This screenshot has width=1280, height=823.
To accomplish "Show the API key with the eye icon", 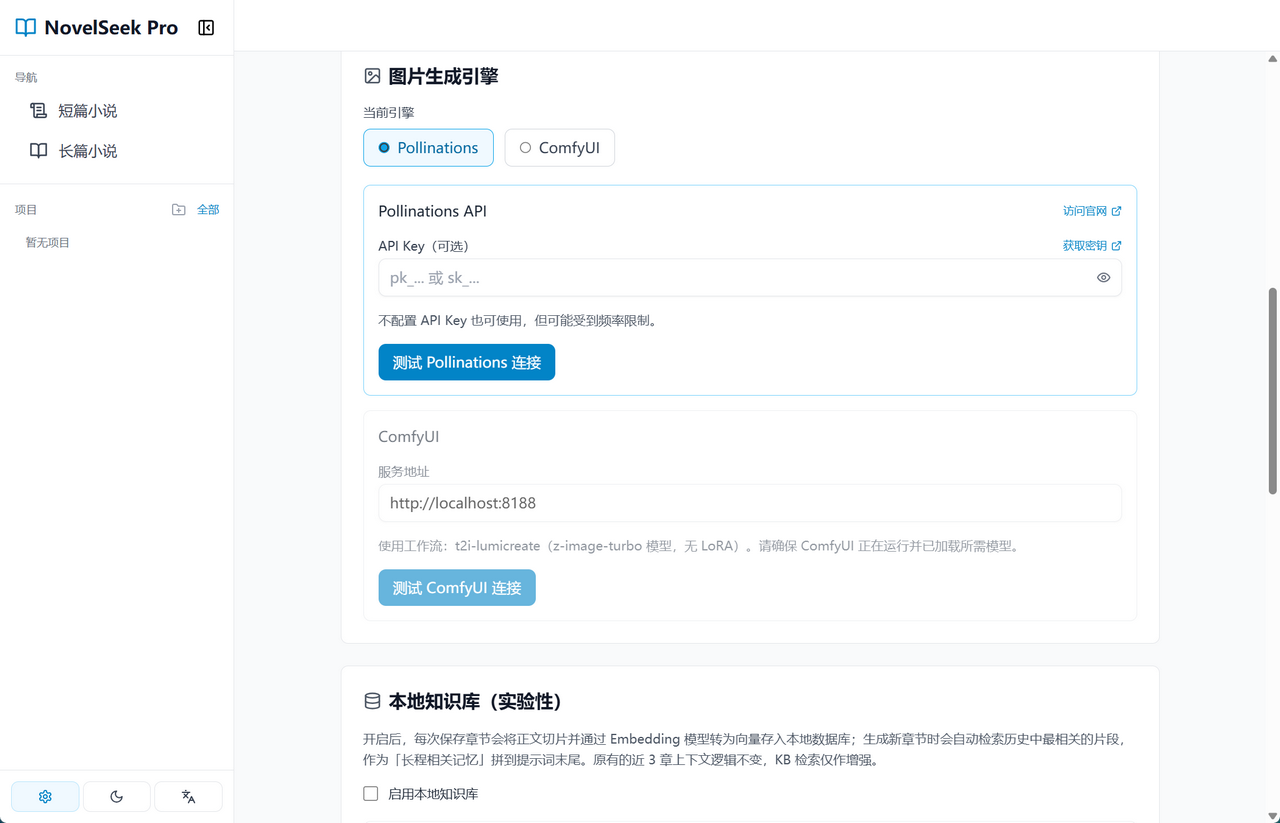I will click(x=1103, y=278).
